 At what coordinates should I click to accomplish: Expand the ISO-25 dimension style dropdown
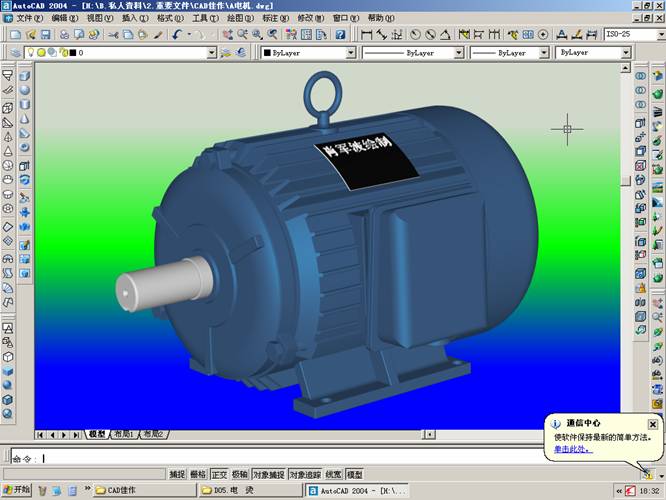(661, 34)
